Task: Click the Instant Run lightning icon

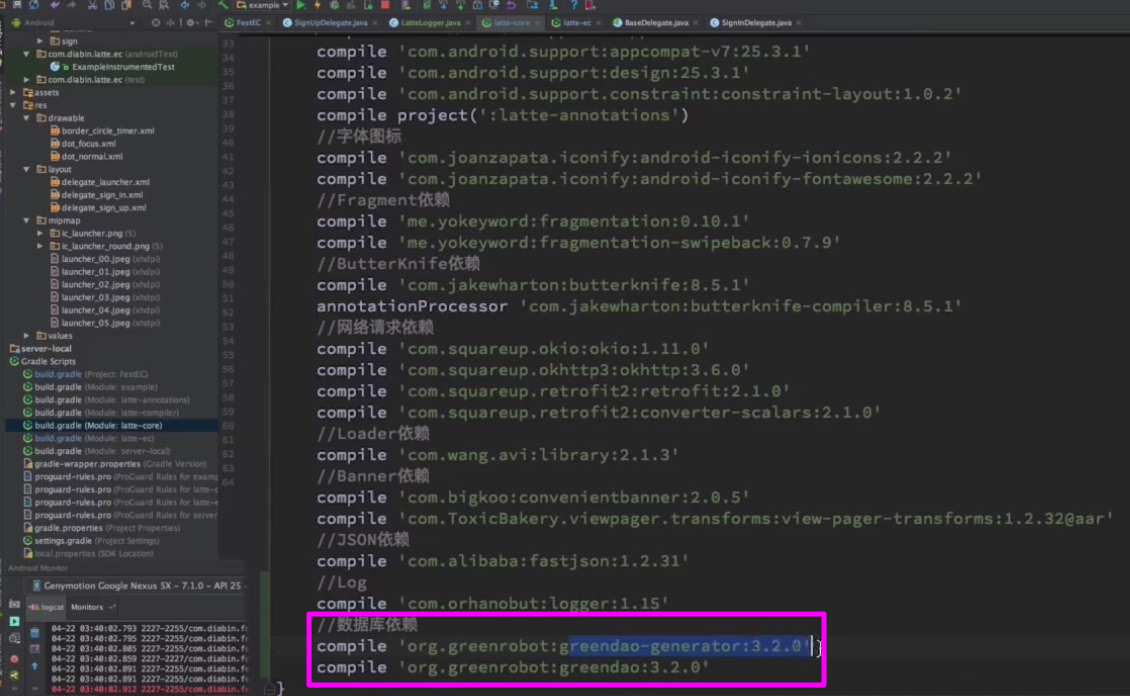Action: [317, 4]
